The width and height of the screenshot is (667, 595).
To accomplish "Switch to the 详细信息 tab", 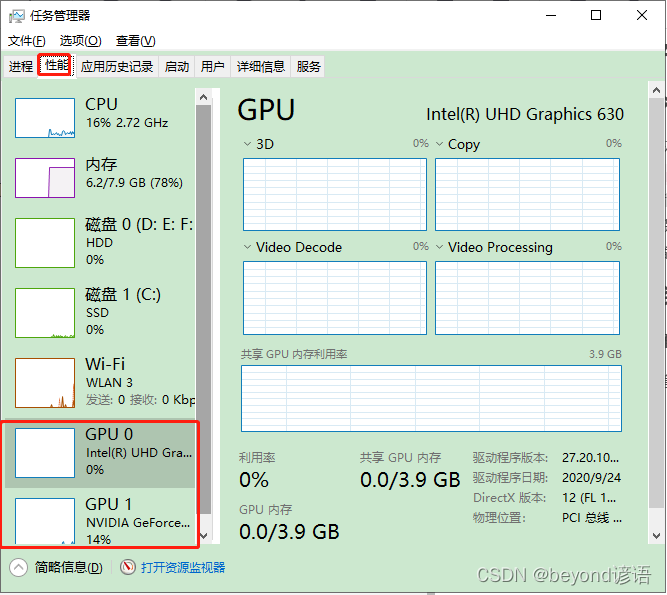I will pos(260,66).
